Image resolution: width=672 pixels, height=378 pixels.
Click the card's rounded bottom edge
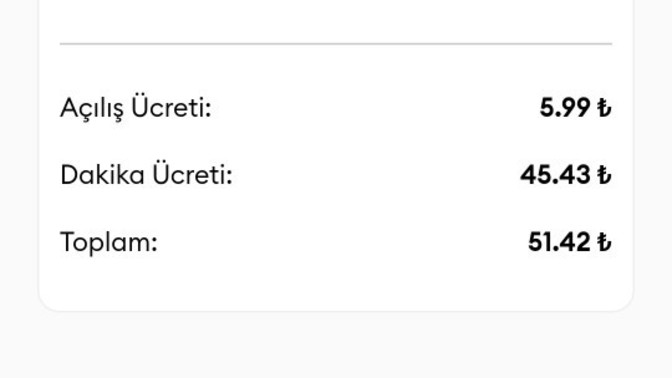(x=336, y=310)
